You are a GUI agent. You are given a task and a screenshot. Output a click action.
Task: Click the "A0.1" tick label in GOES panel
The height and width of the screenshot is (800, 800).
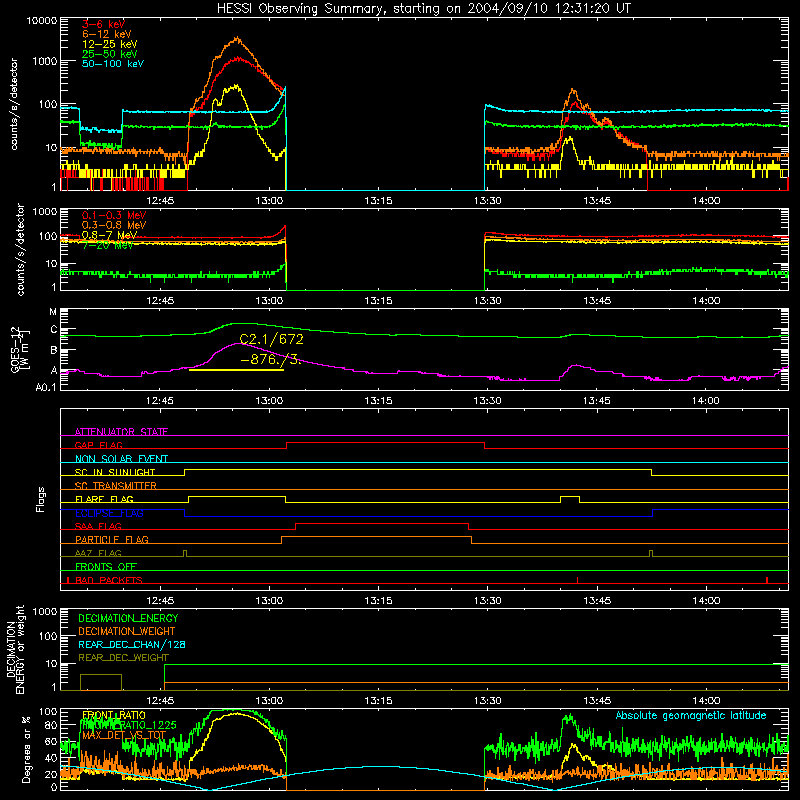(x=46, y=387)
